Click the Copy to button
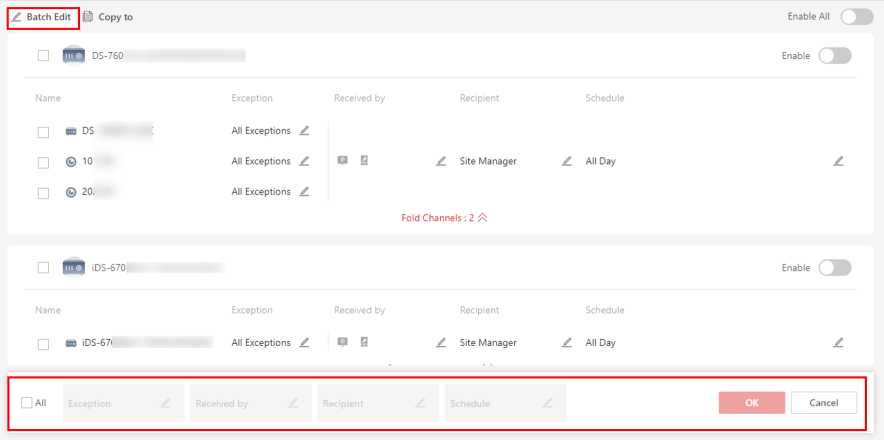The image size is (884, 440). [108, 17]
